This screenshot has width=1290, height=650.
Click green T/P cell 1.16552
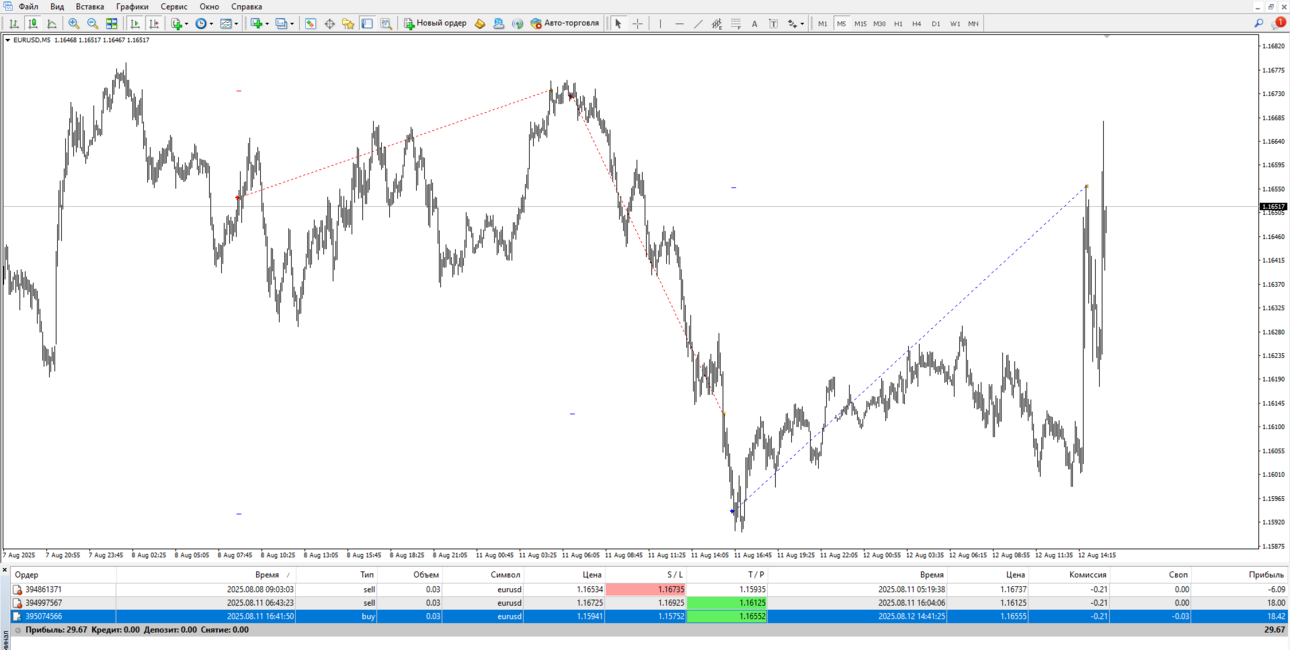pyautogui.click(x=727, y=616)
